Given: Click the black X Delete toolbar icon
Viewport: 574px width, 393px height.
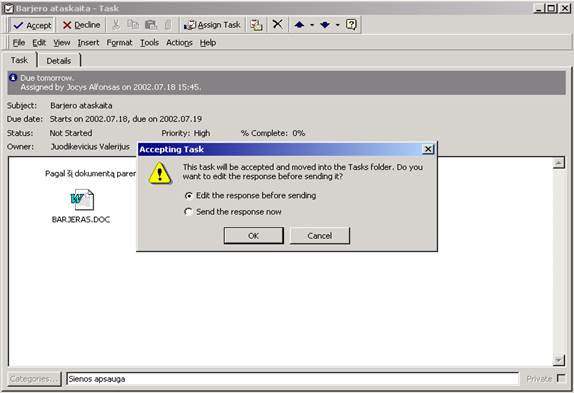Looking at the screenshot, I should (x=277, y=25).
